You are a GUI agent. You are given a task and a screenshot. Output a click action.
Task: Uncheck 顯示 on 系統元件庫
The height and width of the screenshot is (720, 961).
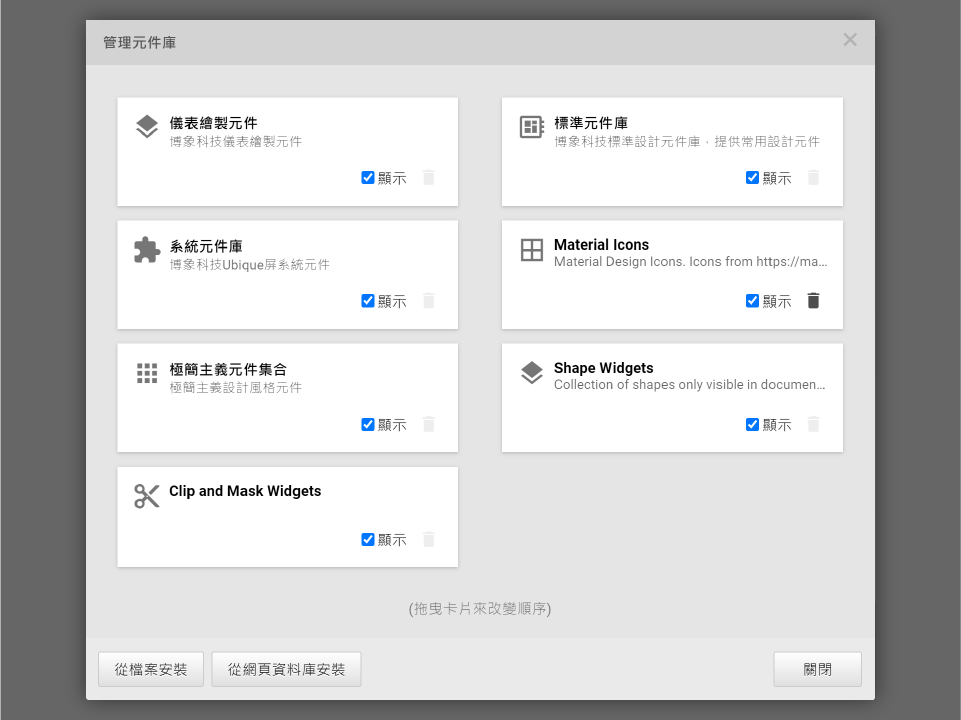tap(368, 300)
